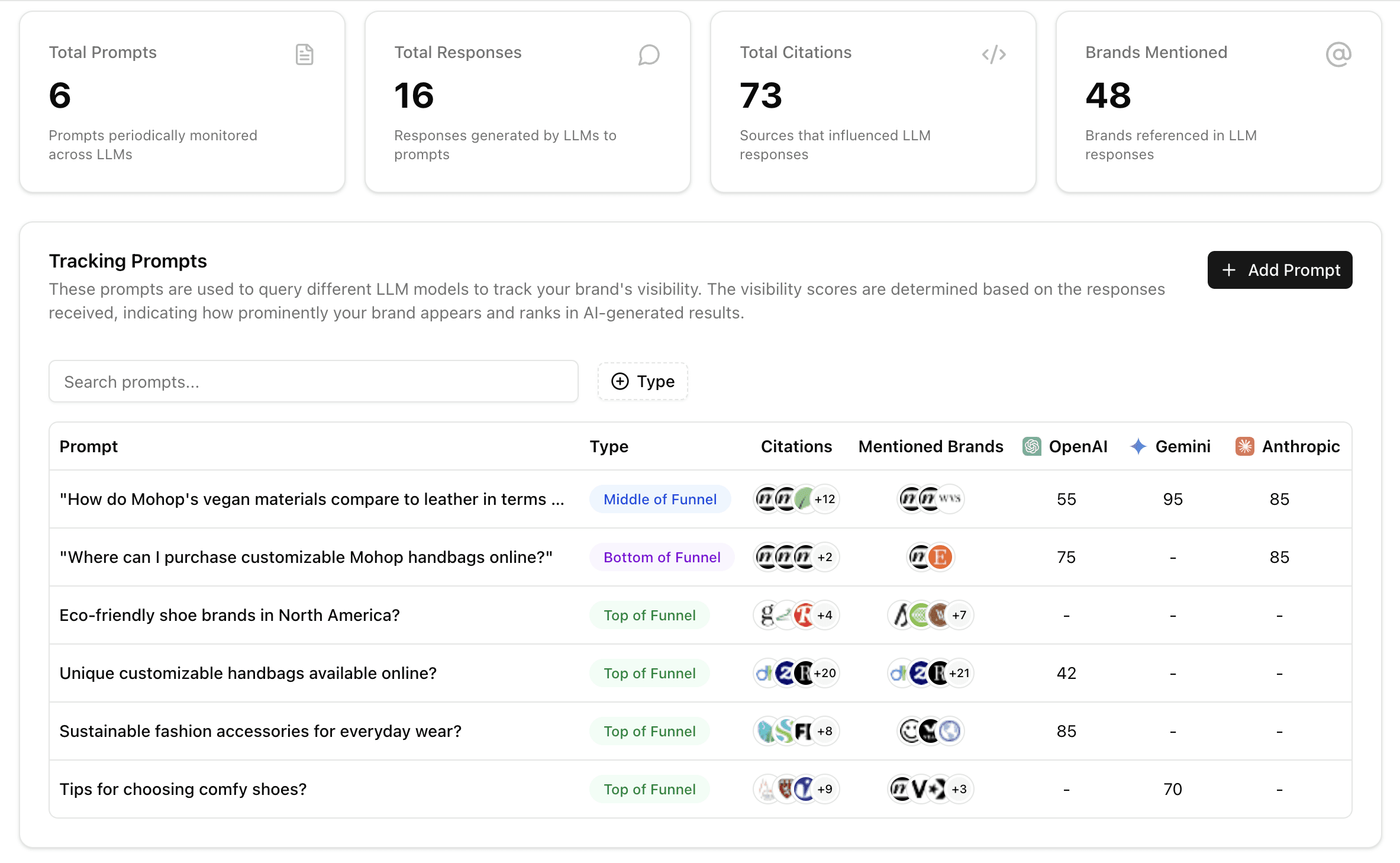Screen dimensions: 1400x863
Task: Click +21 mentioned brands badge in handbags row
Action: point(959,673)
